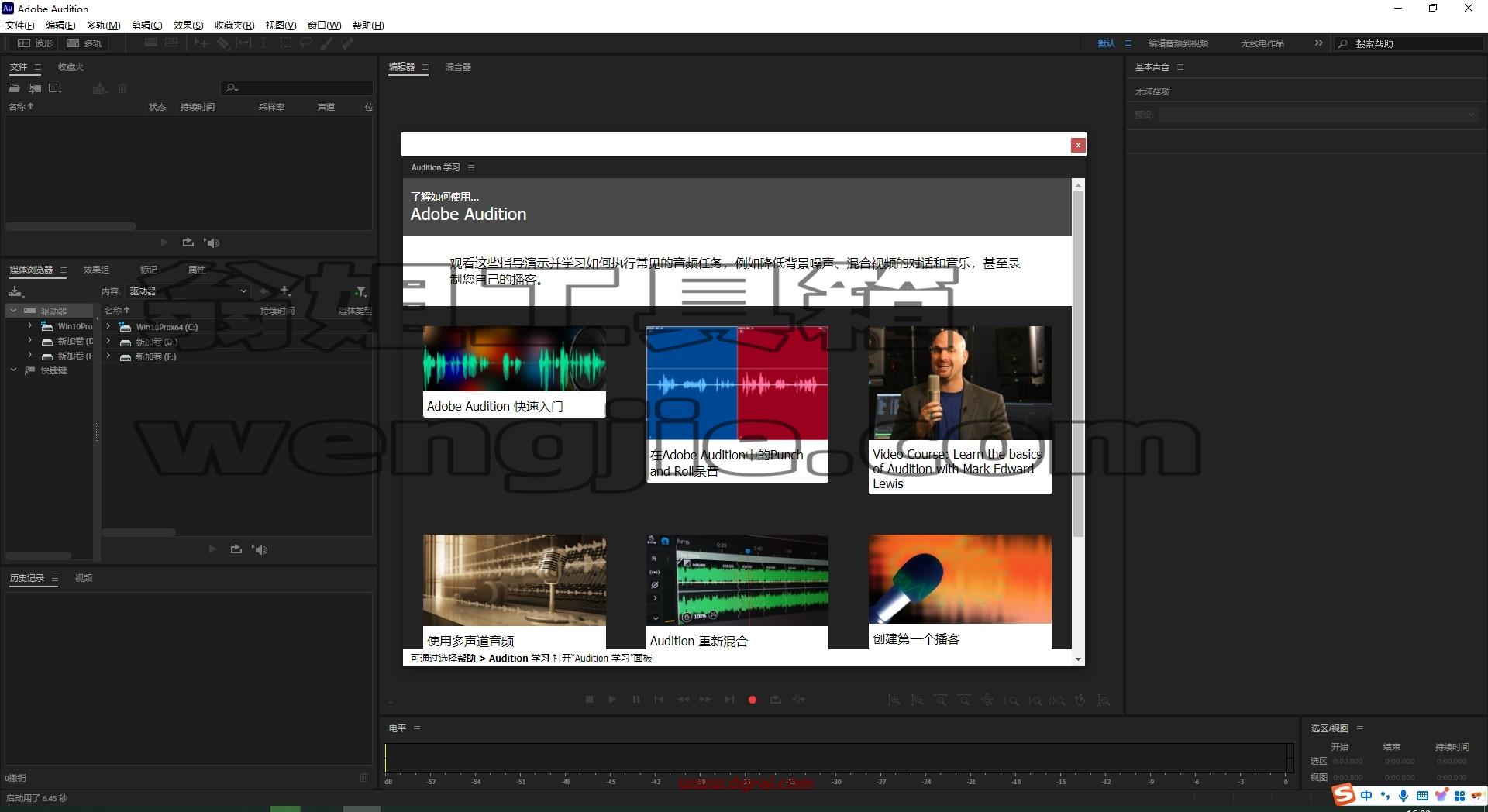Switch to Multitrack (多轨) view
The width and height of the screenshot is (1488, 812).
(x=84, y=43)
